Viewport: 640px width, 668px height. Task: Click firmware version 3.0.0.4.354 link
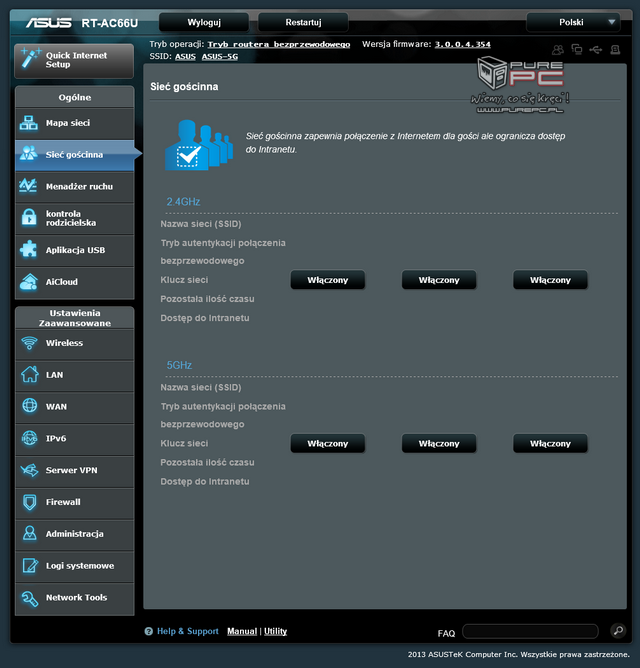coord(462,44)
